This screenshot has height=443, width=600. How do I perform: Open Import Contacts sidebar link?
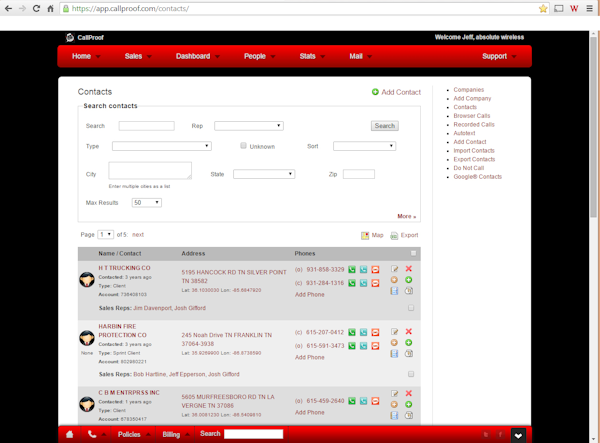tap(474, 150)
